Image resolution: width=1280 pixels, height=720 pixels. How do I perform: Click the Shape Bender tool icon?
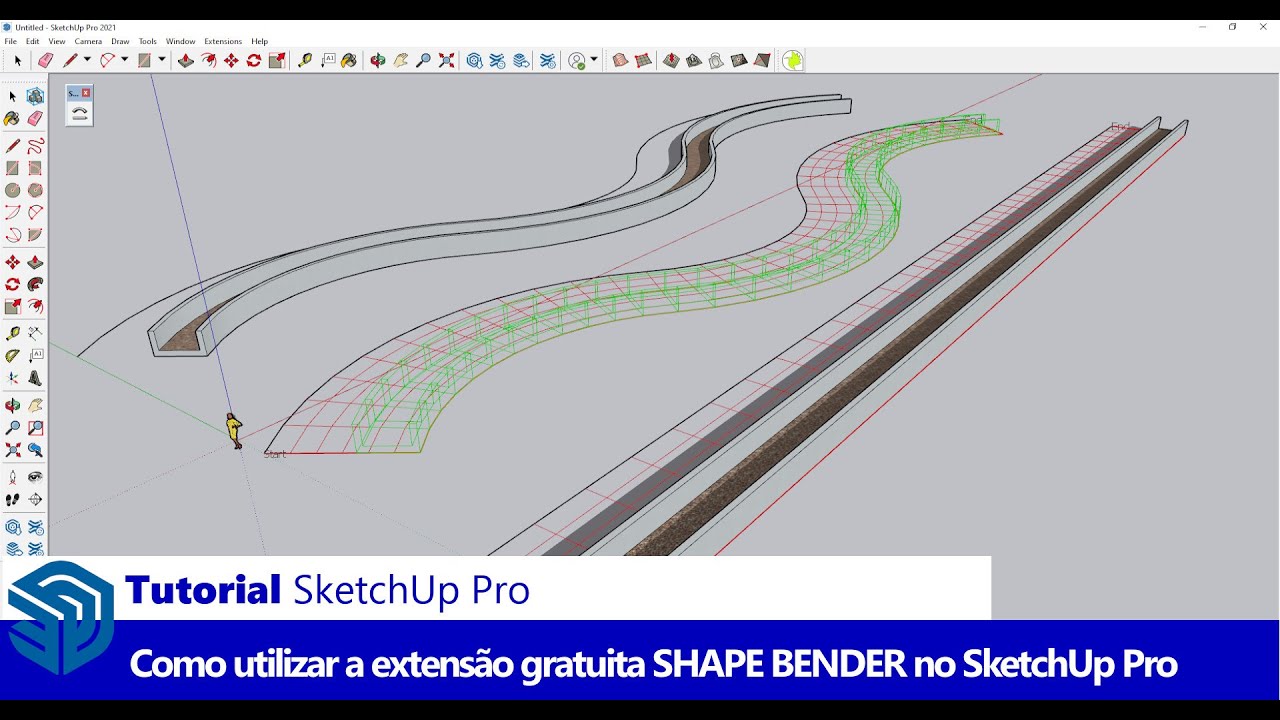[80, 114]
